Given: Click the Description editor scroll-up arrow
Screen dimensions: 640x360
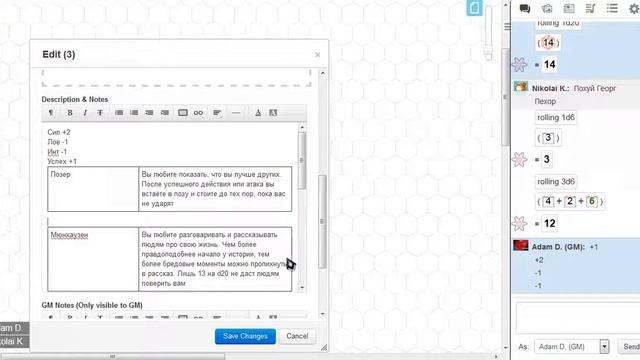Looking at the screenshot, I should tap(302, 127).
